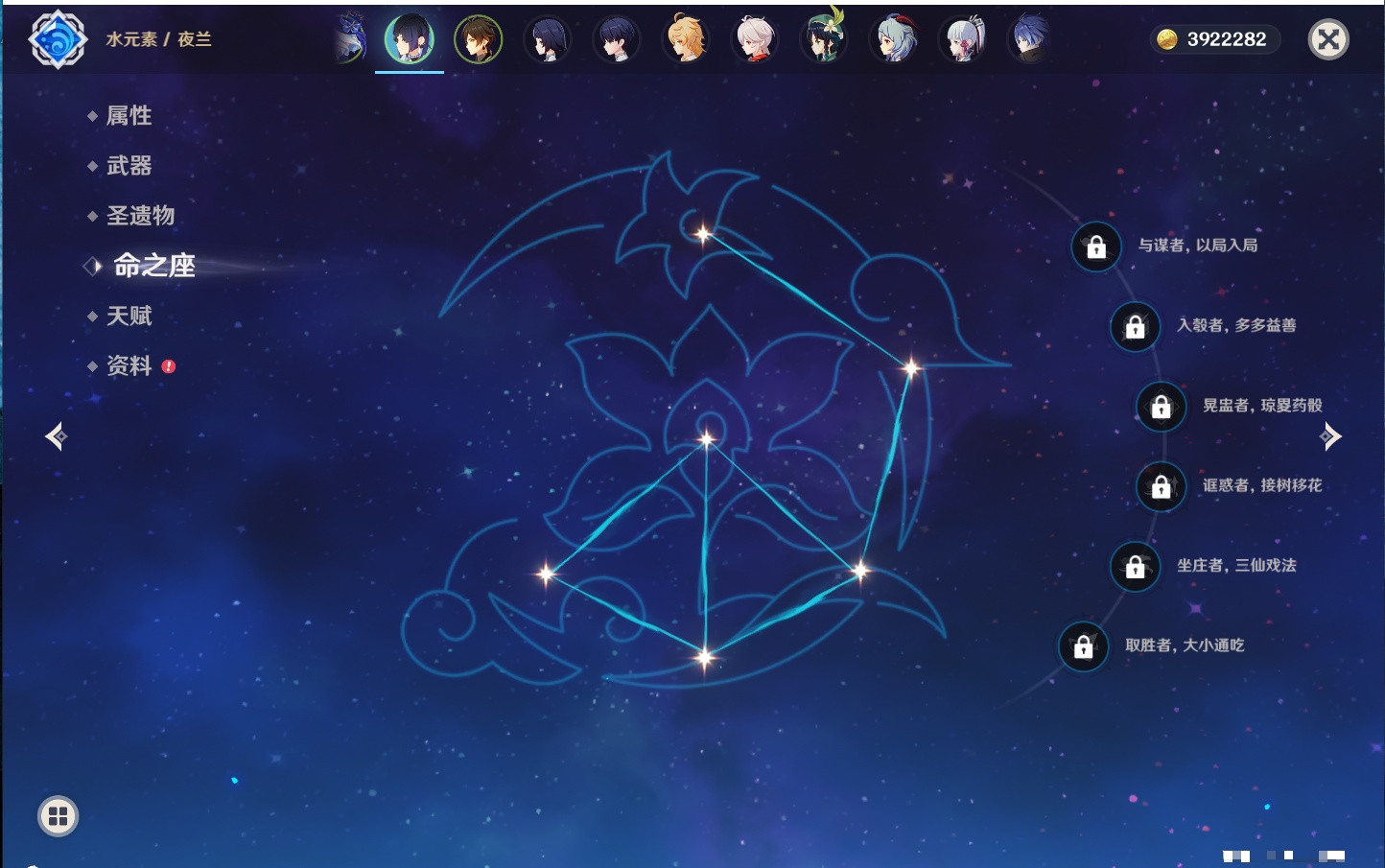The height and width of the screenshot is (868, 1385).
Task: Switch to the 武器 weapon tab
Action: pyautogui.click(x=129, y=166)
